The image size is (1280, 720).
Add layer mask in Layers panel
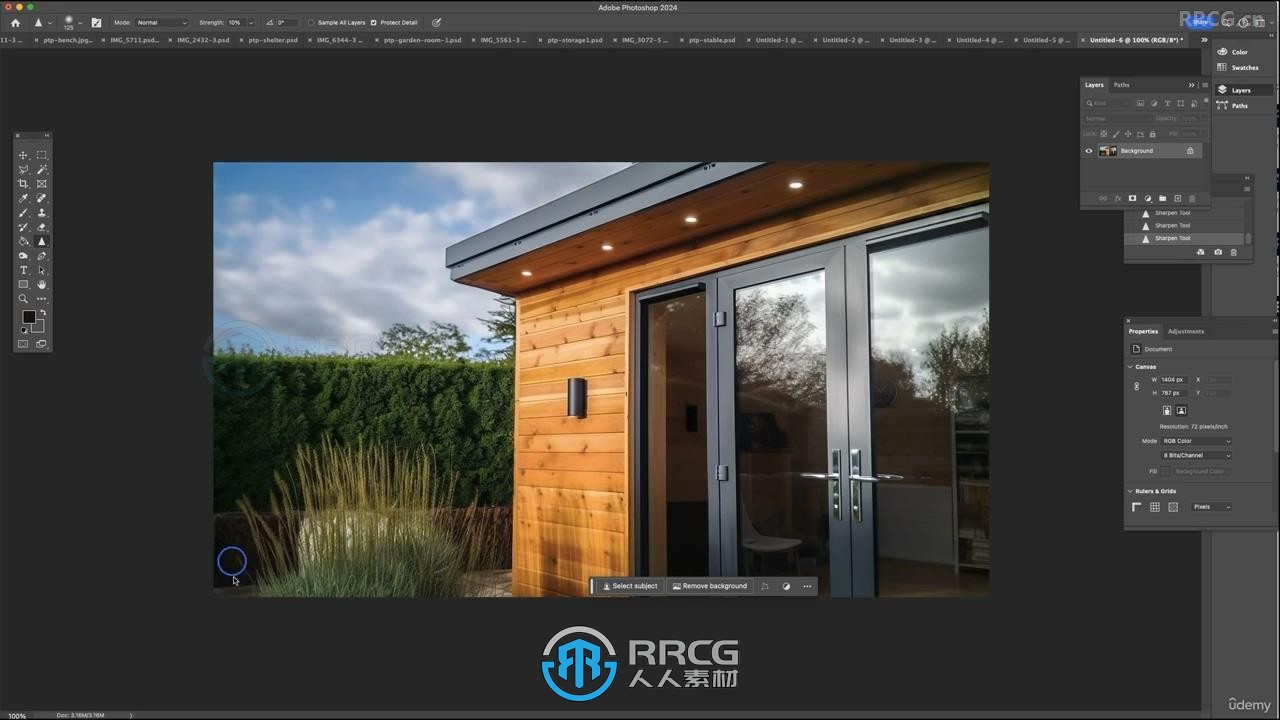point(1132,198)
